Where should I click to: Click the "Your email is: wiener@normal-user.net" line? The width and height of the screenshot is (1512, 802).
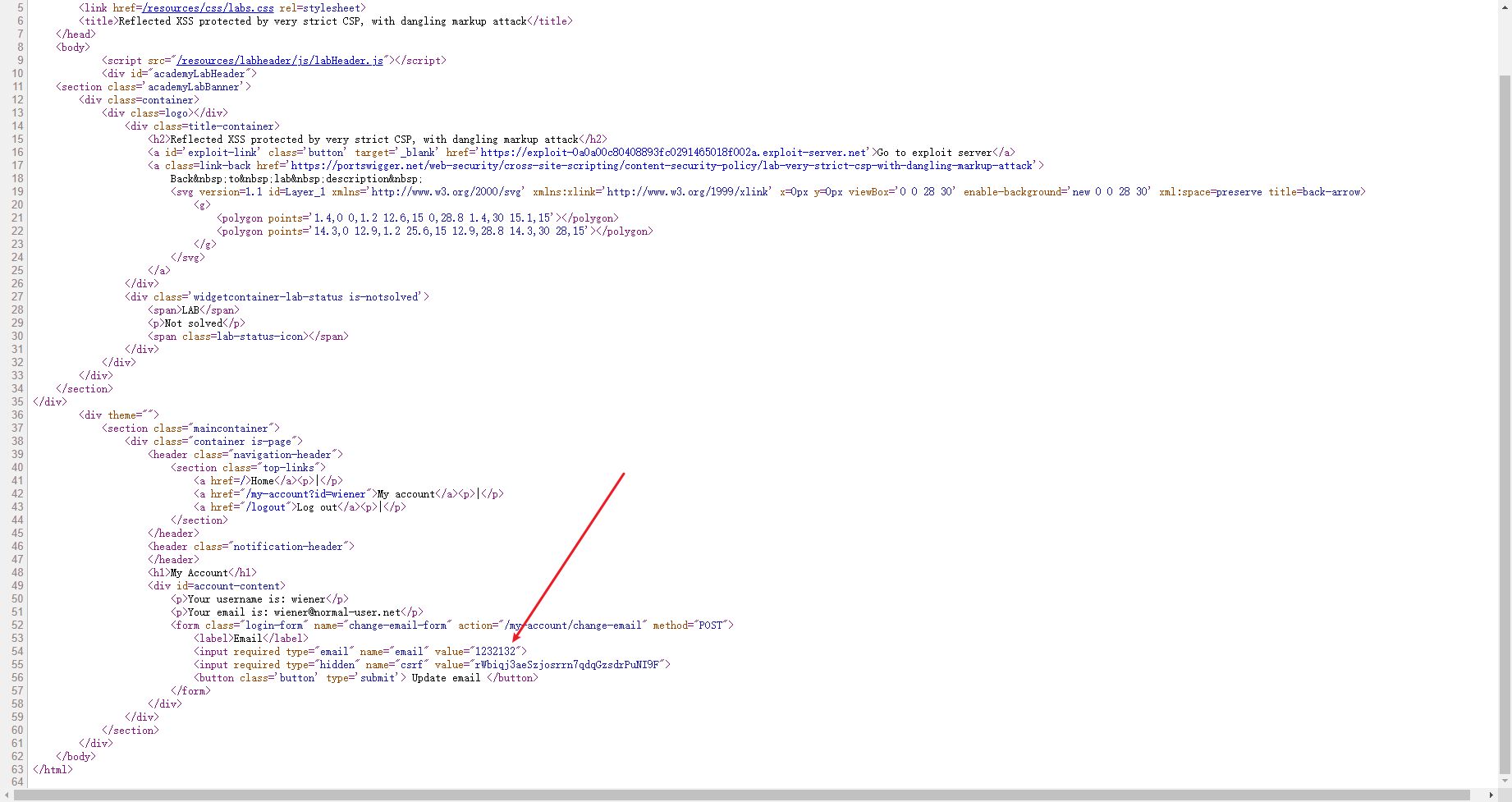[x=297, y=612]
